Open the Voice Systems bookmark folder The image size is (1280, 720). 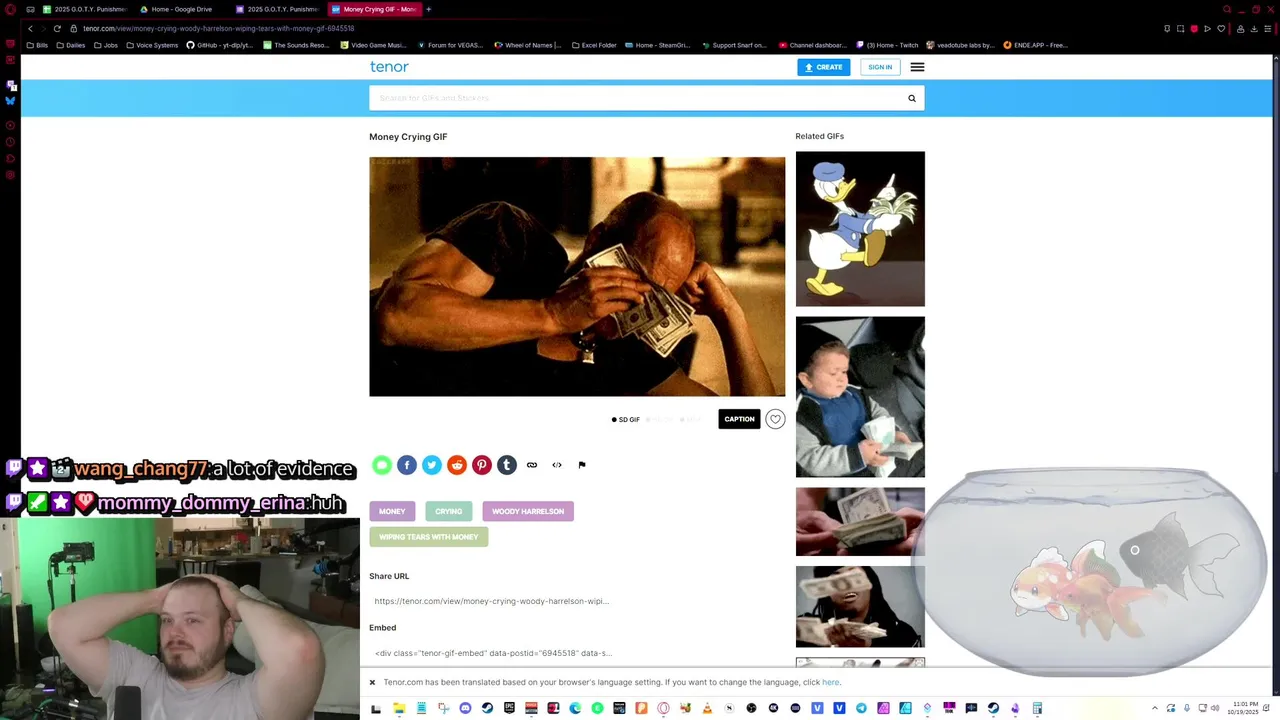(x=152, y=45)
